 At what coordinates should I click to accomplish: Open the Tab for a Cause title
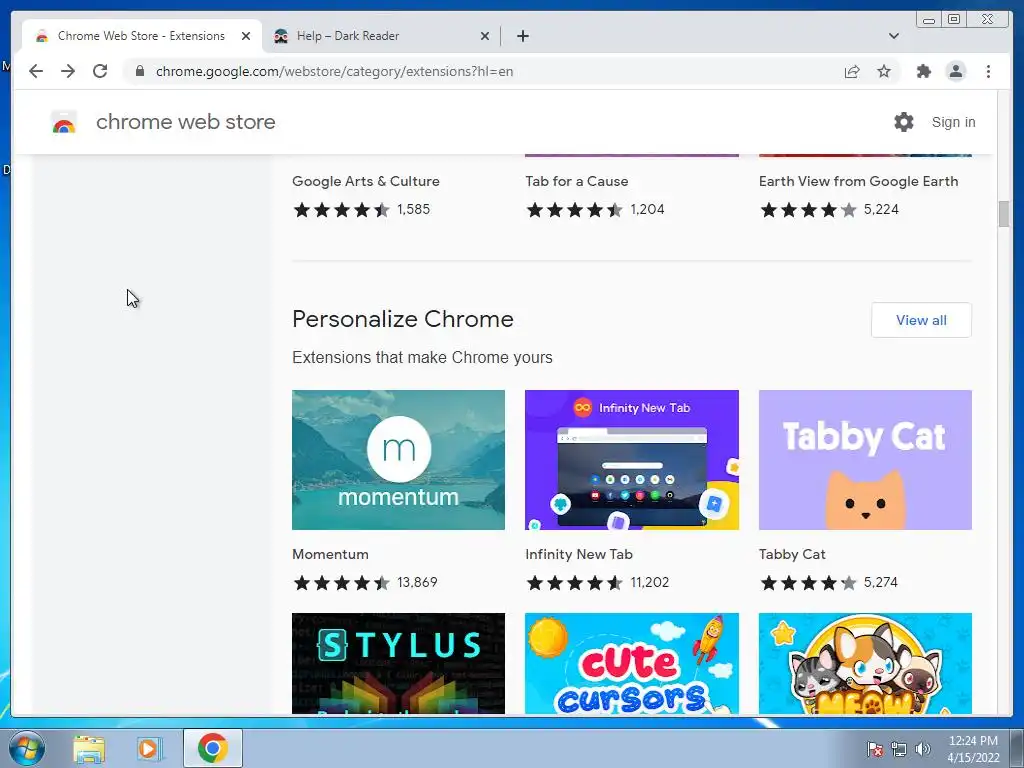pyautogui.click(x=577, y=181)
